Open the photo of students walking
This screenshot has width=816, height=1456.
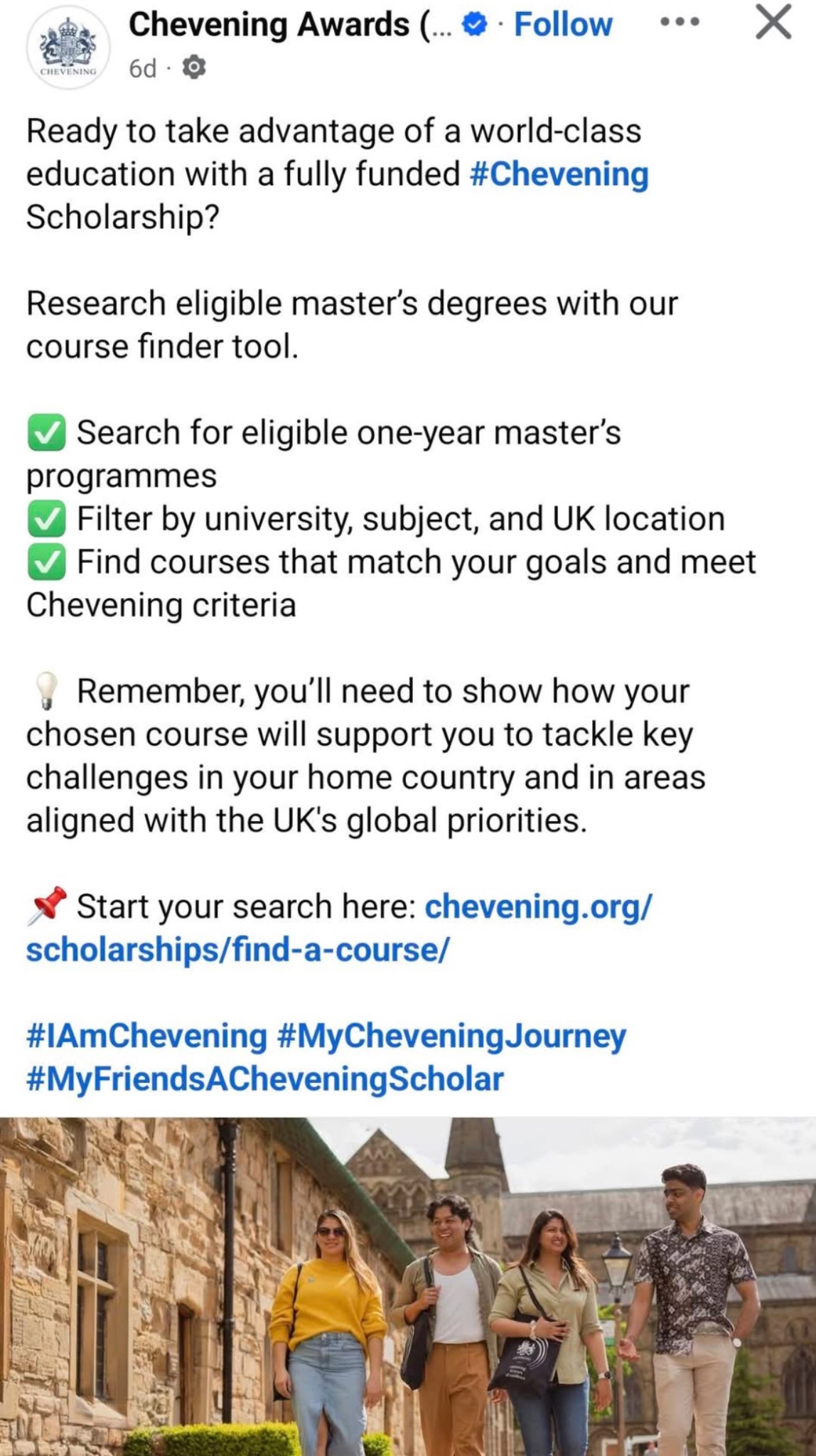point(408,1287)
